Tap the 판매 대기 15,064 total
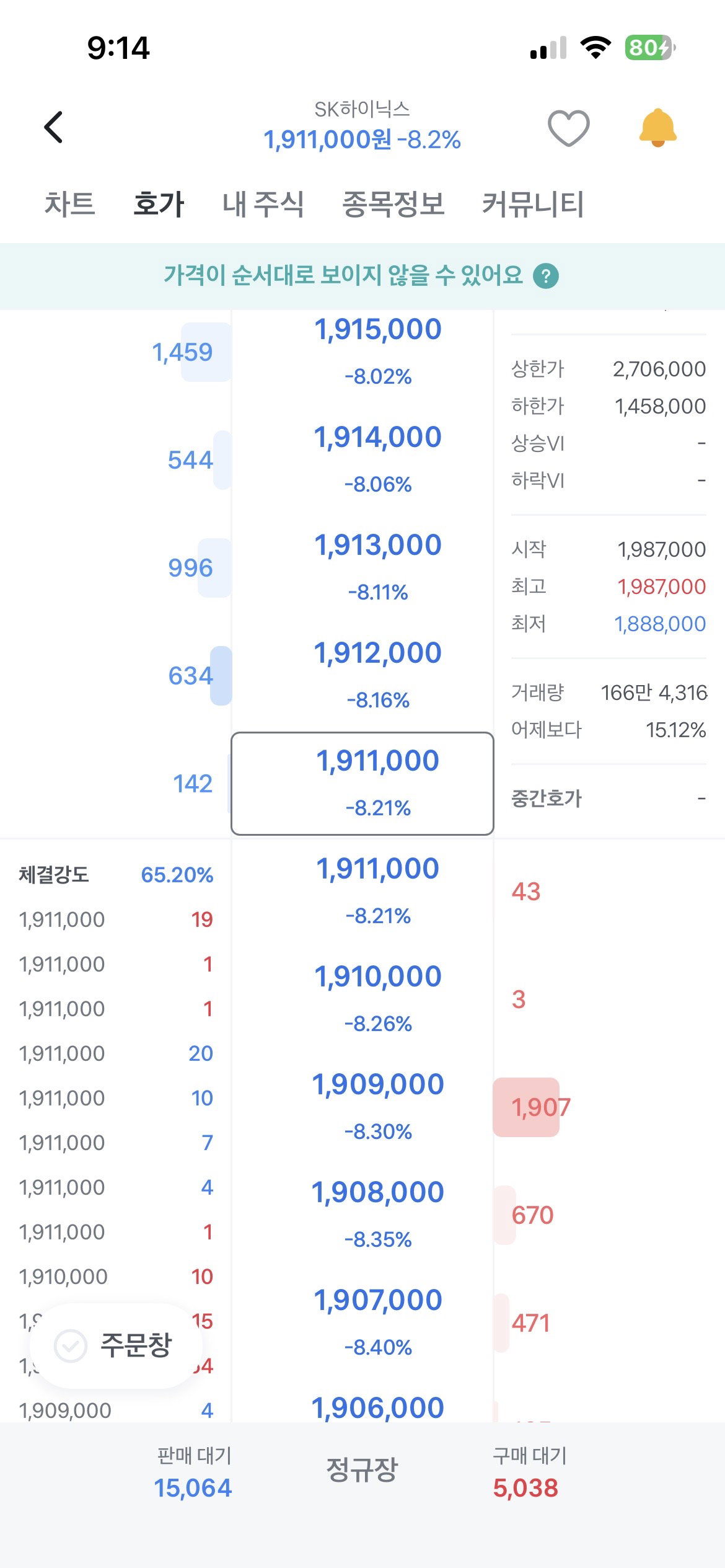This screenshot has width=725, height=1568. [193, 1472]
